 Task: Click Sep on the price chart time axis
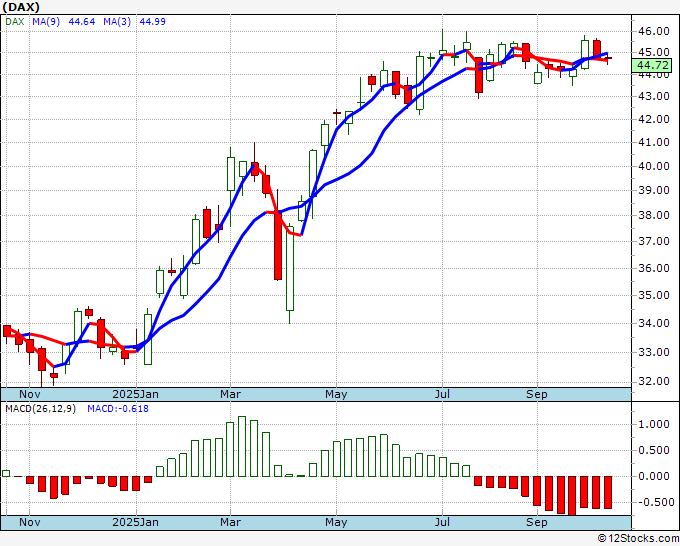[537, 394]
